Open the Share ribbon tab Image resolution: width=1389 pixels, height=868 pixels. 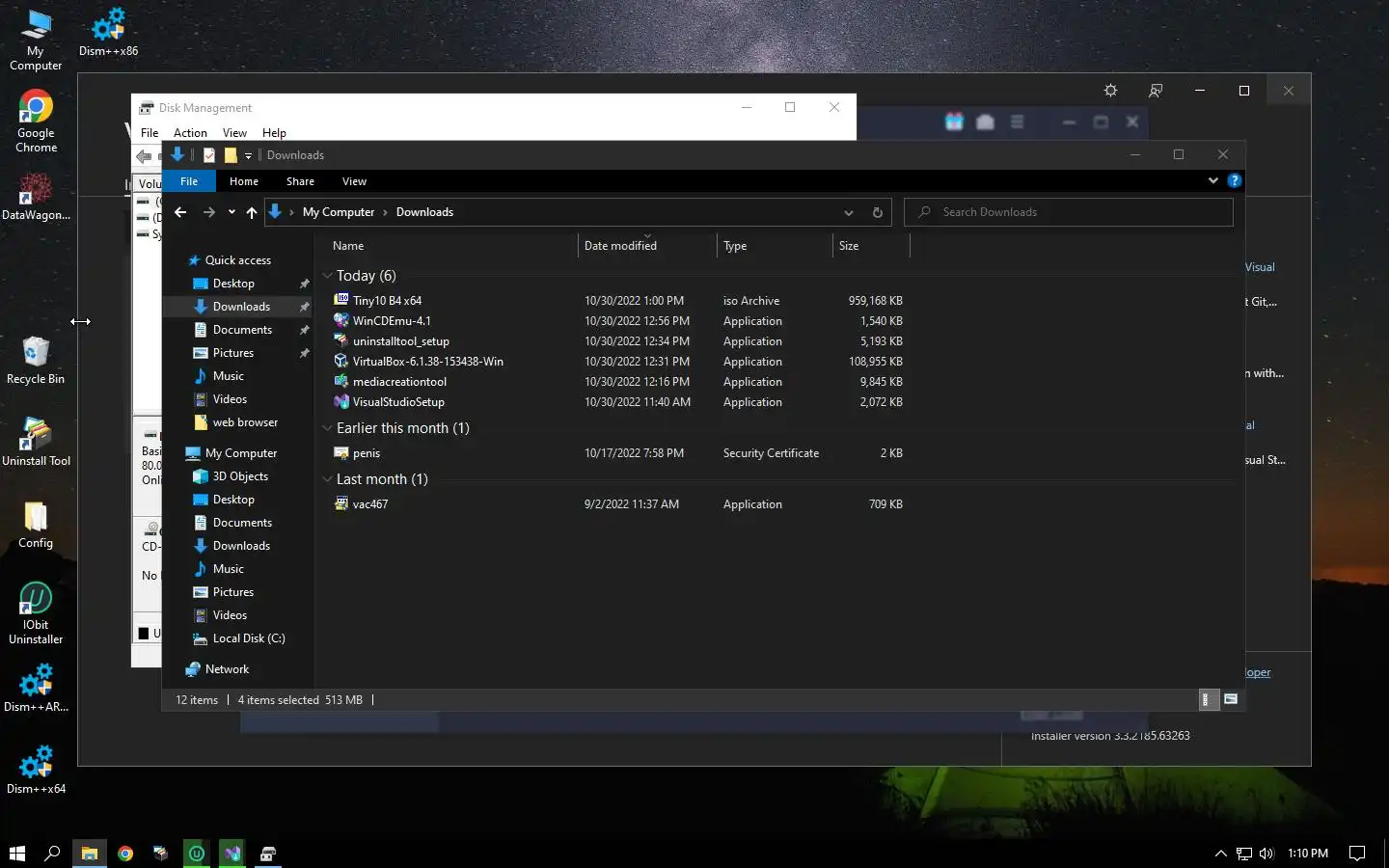[300, 181]
